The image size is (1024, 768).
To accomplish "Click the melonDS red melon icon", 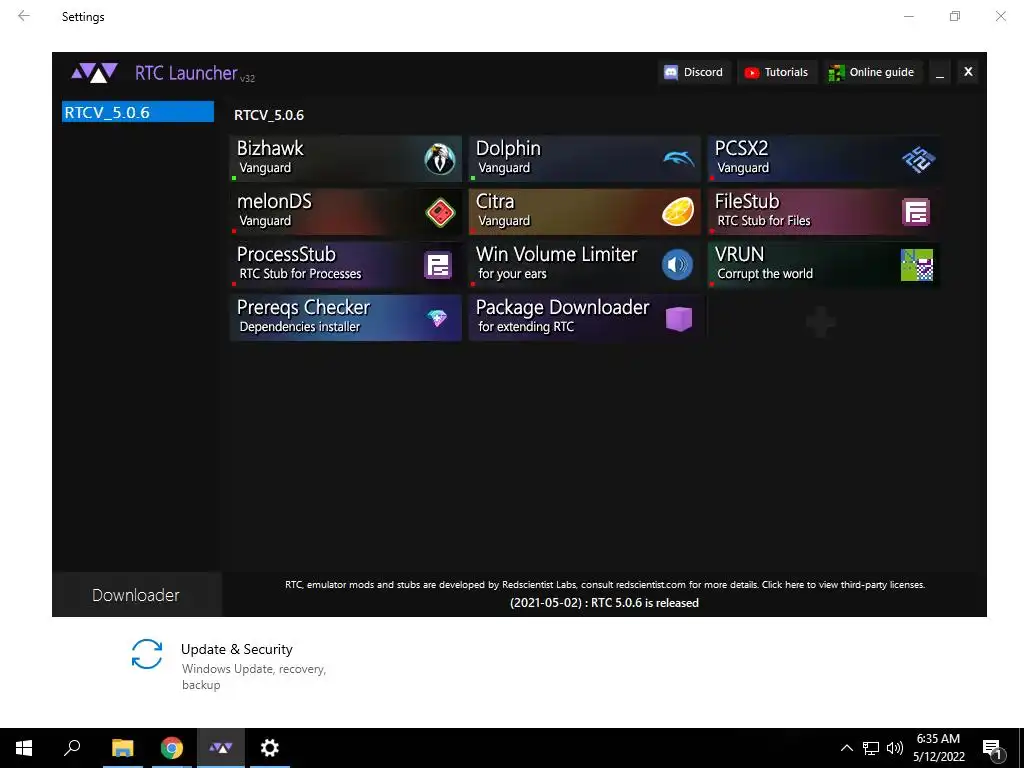I will click(440, 212).
